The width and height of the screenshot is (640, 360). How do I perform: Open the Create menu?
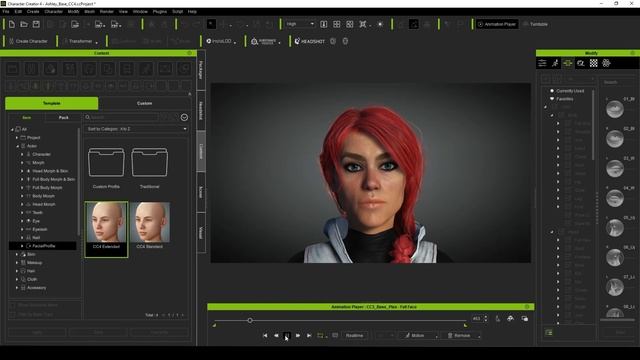pos(33,11)
